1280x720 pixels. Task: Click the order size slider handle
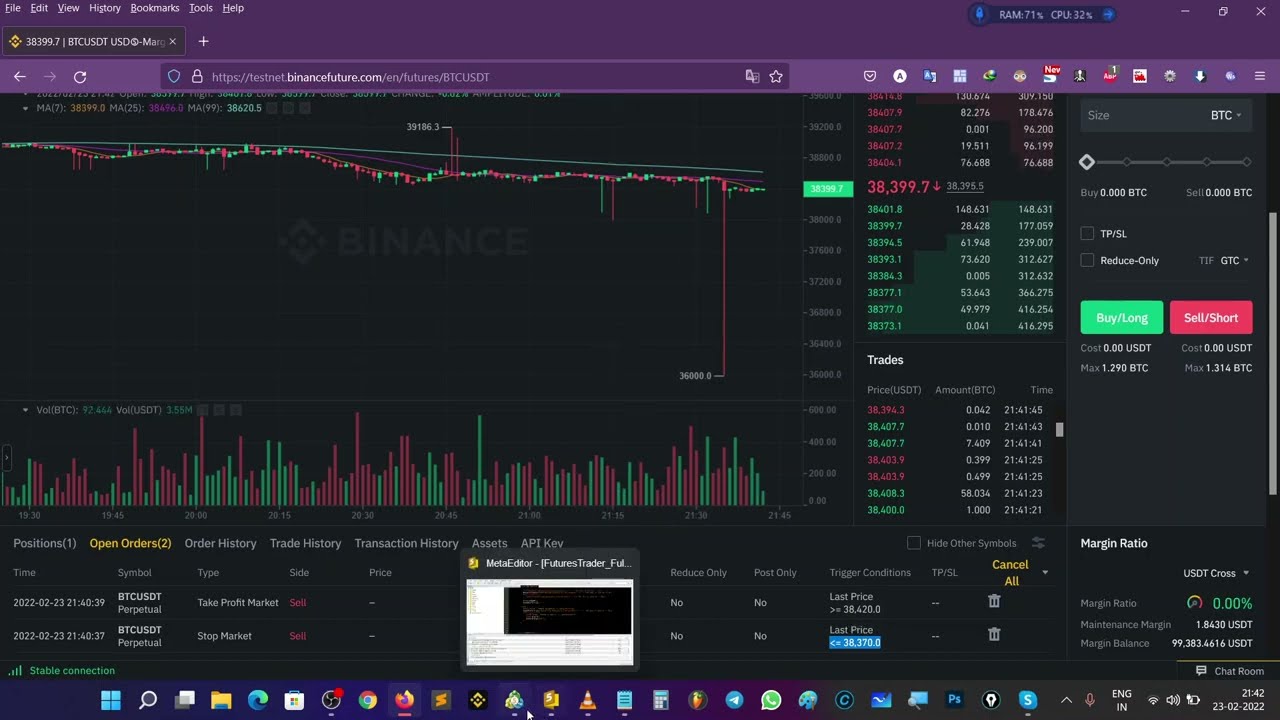[x=1087, y=162]
